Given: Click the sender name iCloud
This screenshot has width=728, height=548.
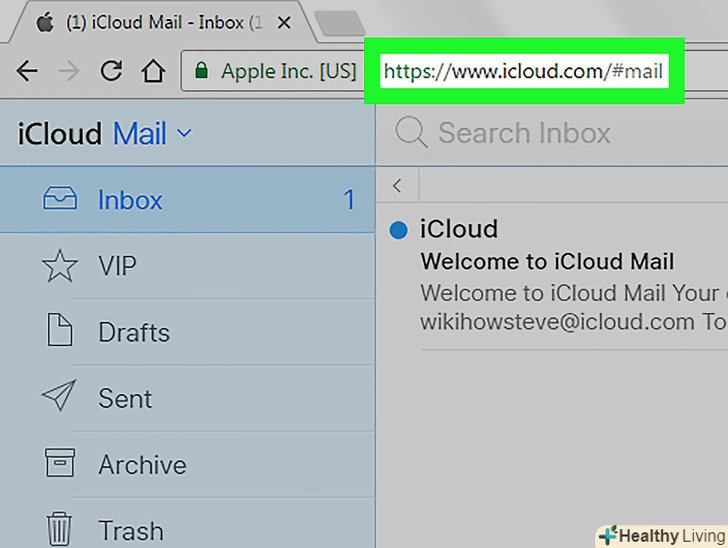Looking at the screenshot, I should point(459,229).
